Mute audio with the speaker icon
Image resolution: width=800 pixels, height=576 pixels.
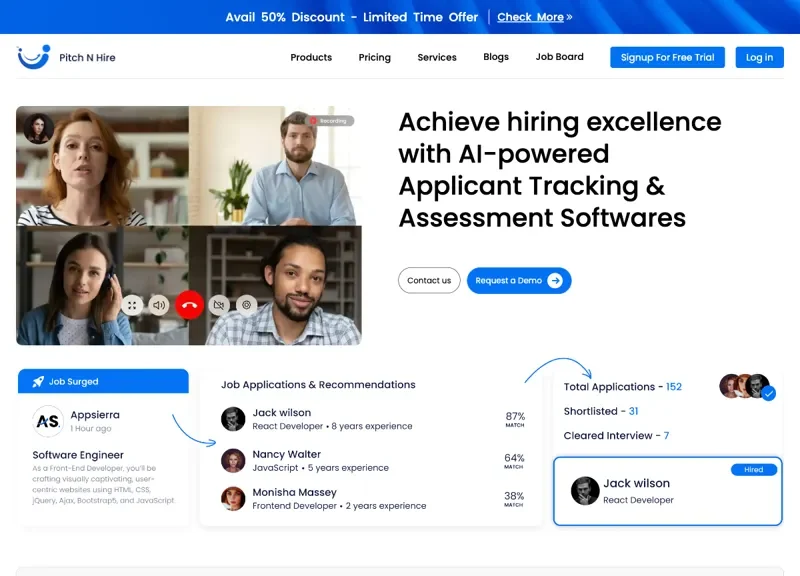[159, 304]
